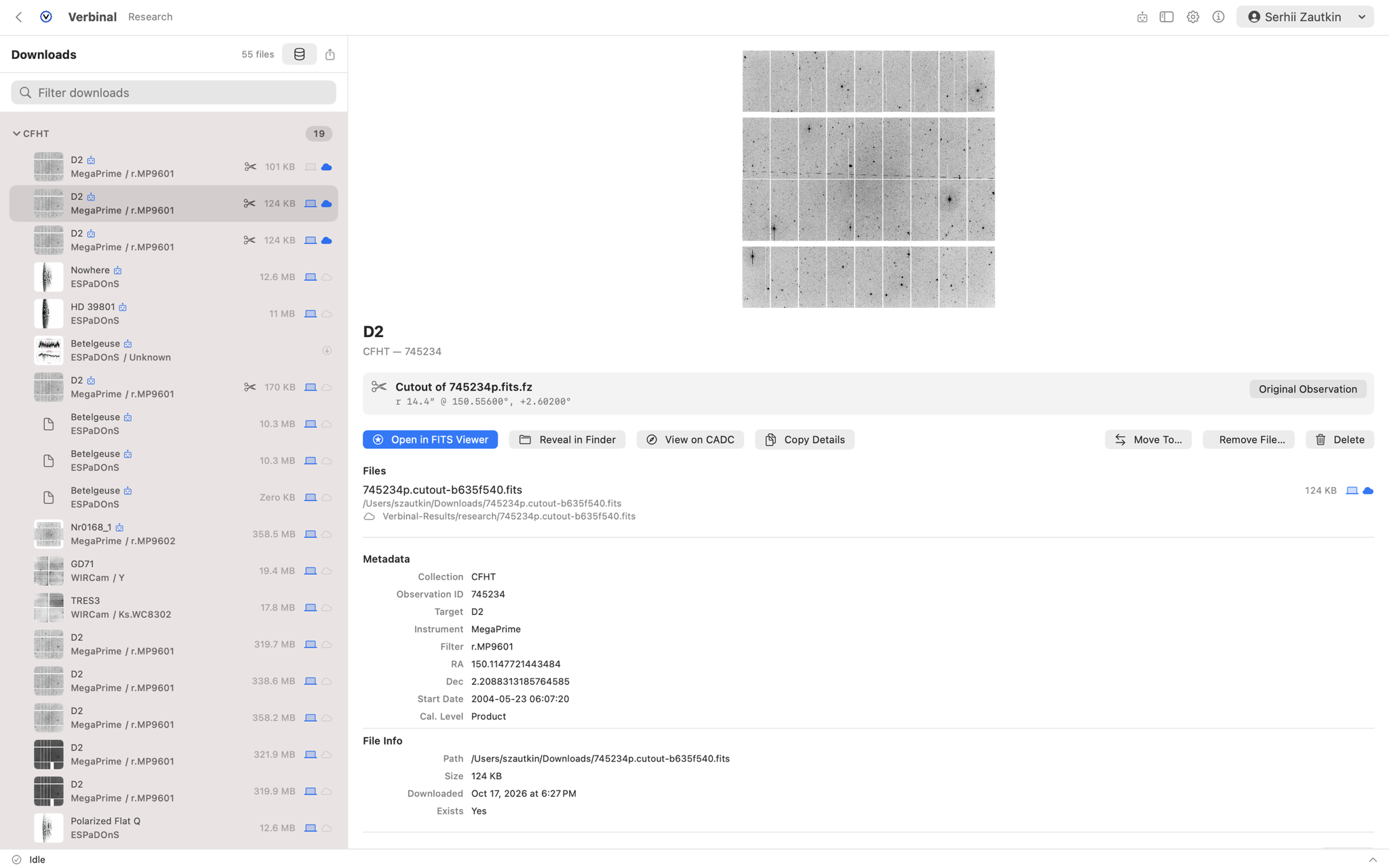Toggle the sidebar layout icon
This screenshot has height=868, width=1389.
[x=1167, y=17]
